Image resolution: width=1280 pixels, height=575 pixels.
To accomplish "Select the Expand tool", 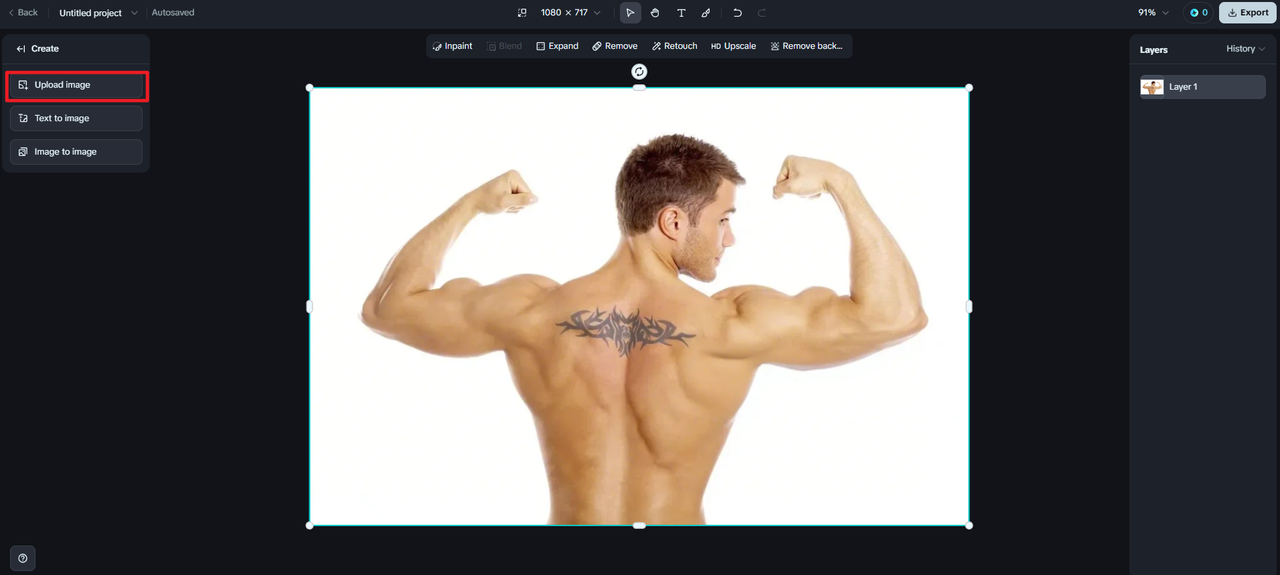I will coord(557,46).
